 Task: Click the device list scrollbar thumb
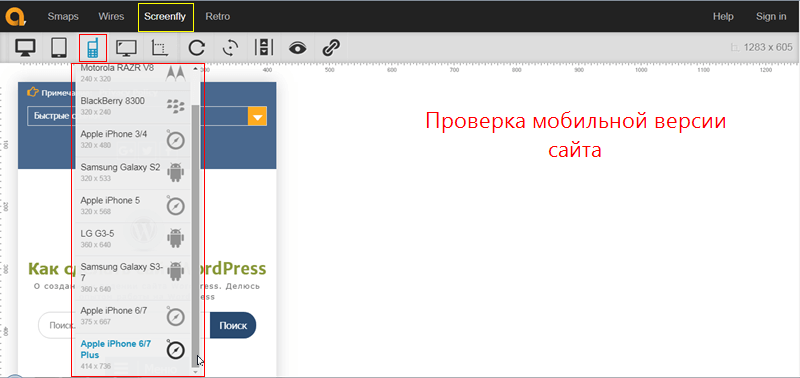[x=195, y=235]
